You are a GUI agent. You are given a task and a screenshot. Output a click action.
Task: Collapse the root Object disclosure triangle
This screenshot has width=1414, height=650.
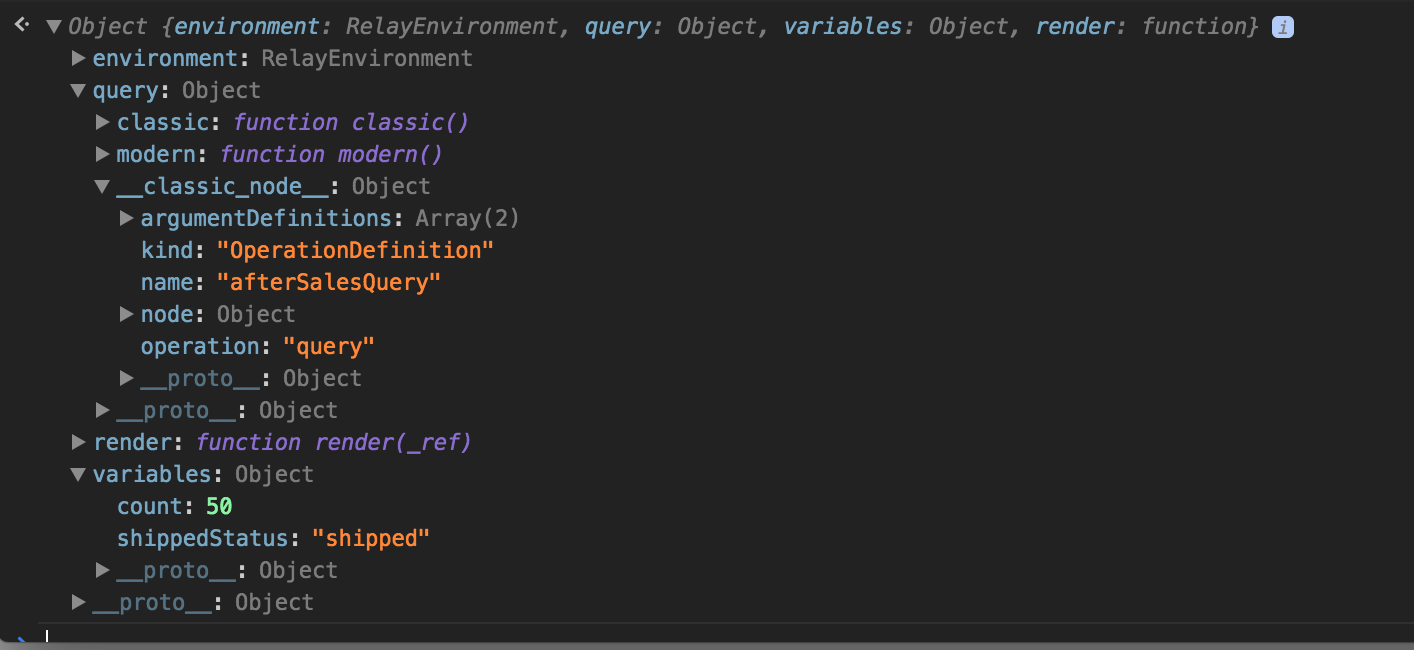[53, 27]
